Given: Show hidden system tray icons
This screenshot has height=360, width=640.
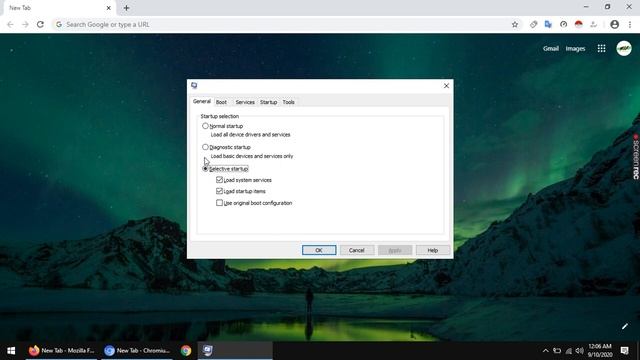Looking at the screenshot, I should [x=545, y=351].
